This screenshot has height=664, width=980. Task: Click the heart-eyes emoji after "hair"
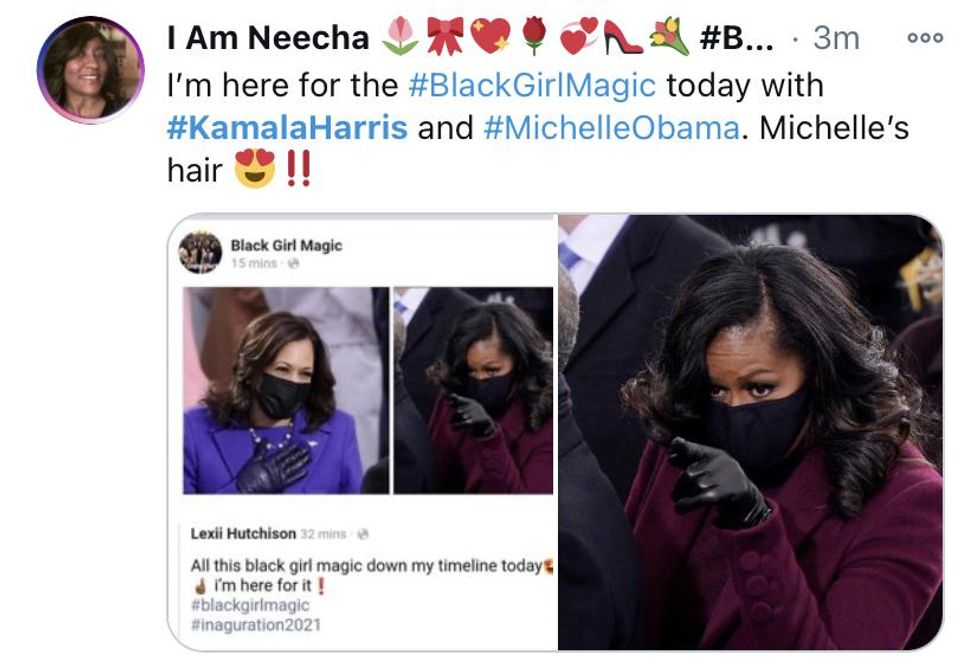click(x=254, y=170)
